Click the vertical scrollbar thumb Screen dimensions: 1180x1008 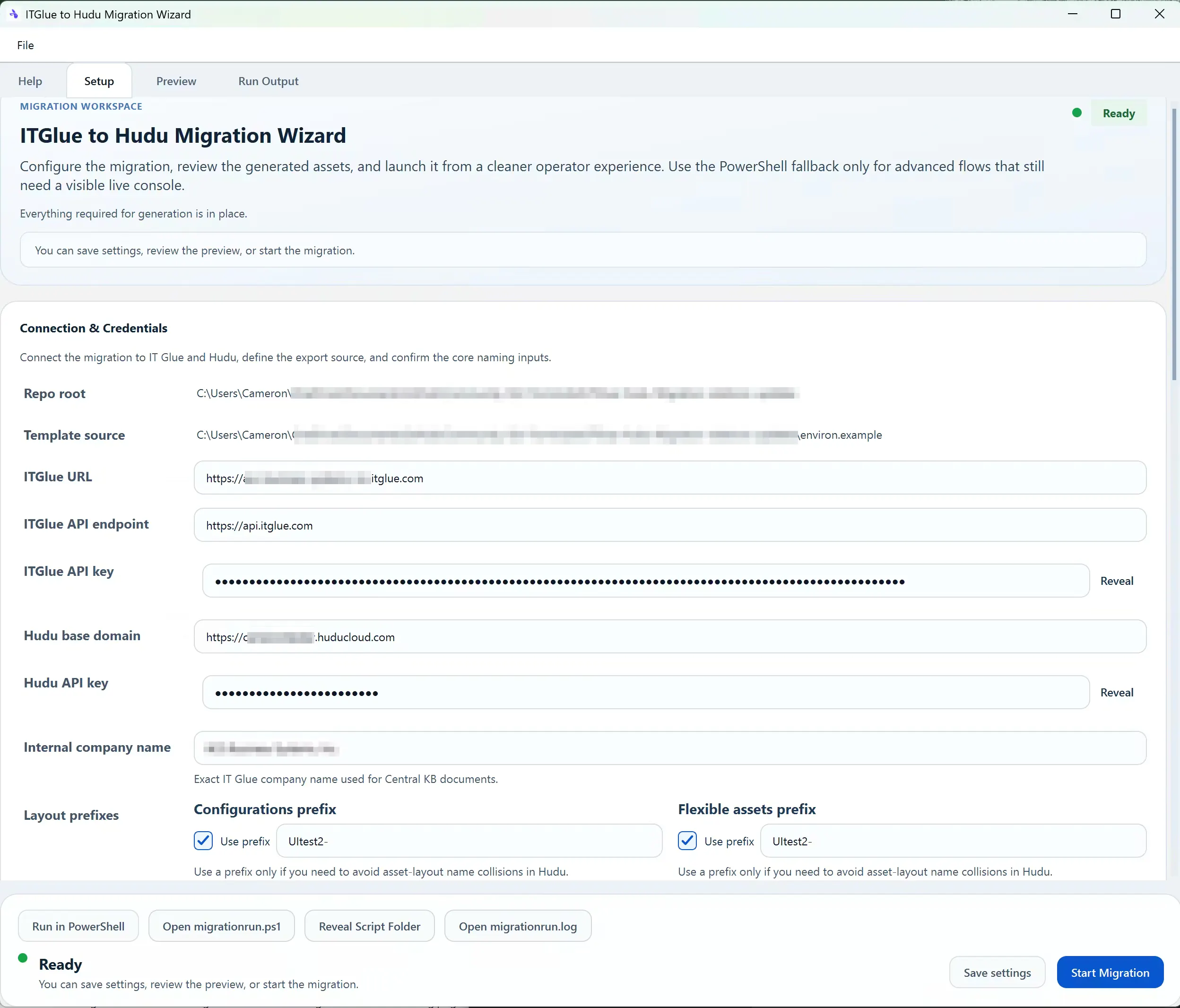(1174, 245)
